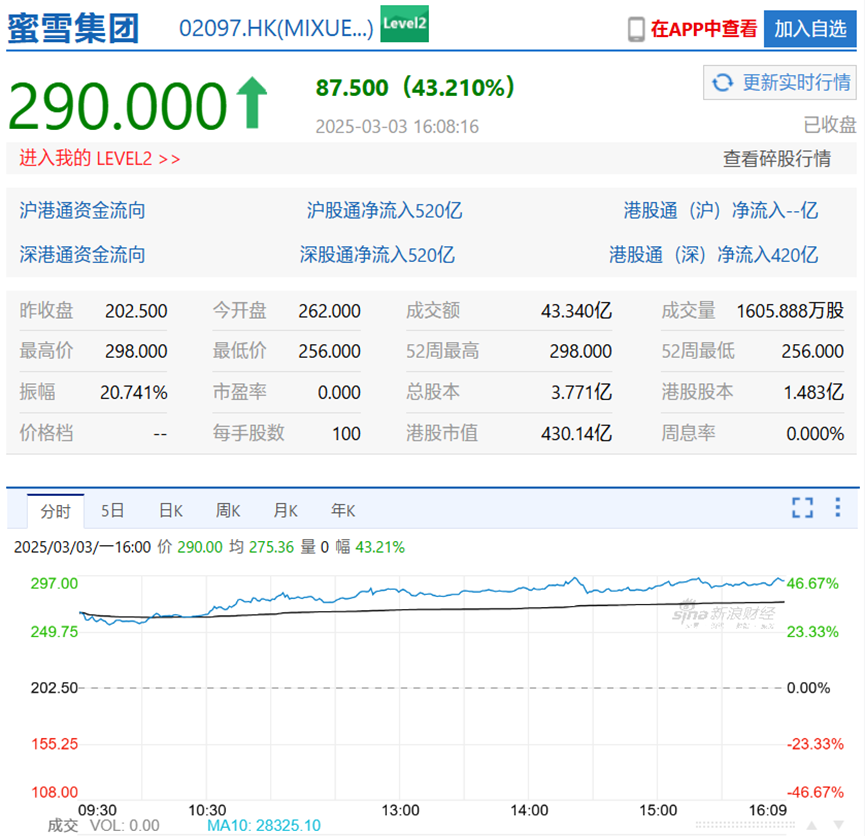Open 进入我的 LEVEL2 >> link
The height and width of the screenshot is (836, 865).
(x=100, y=158)
